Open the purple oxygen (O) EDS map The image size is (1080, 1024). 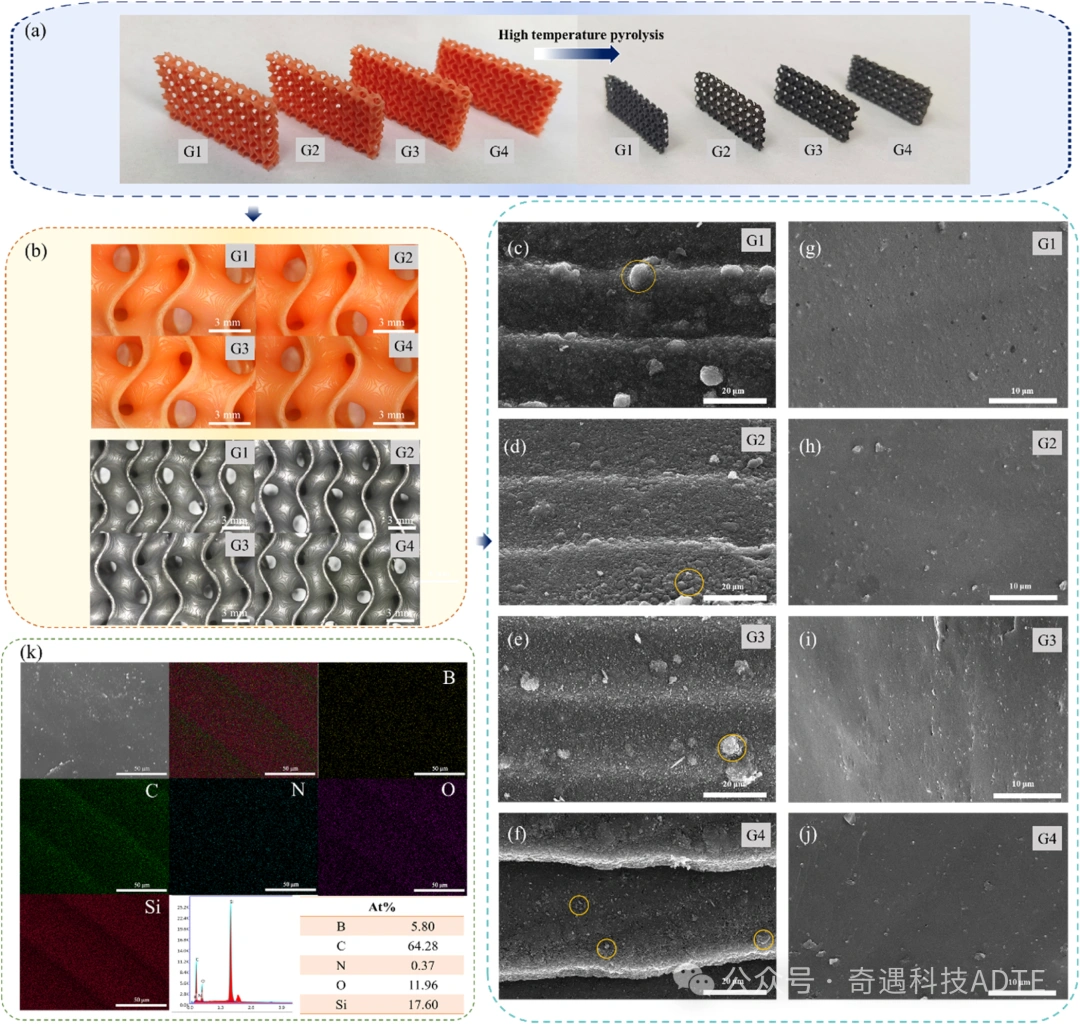coord(393,836)
